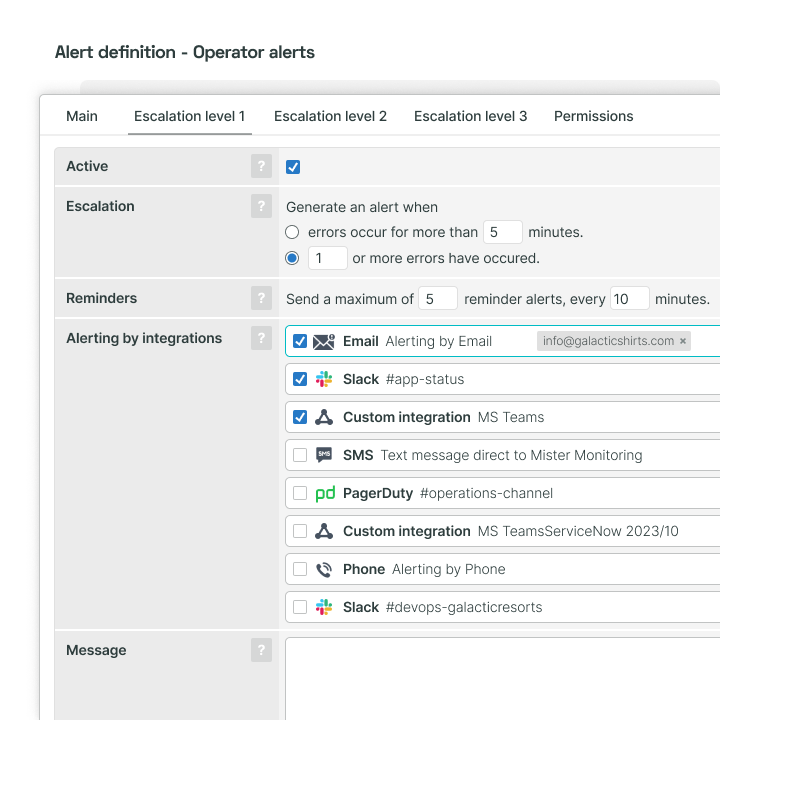Screen dimensions: 800x800
Task: Click the SMS speech bubble icon
Action: [323, 455]
